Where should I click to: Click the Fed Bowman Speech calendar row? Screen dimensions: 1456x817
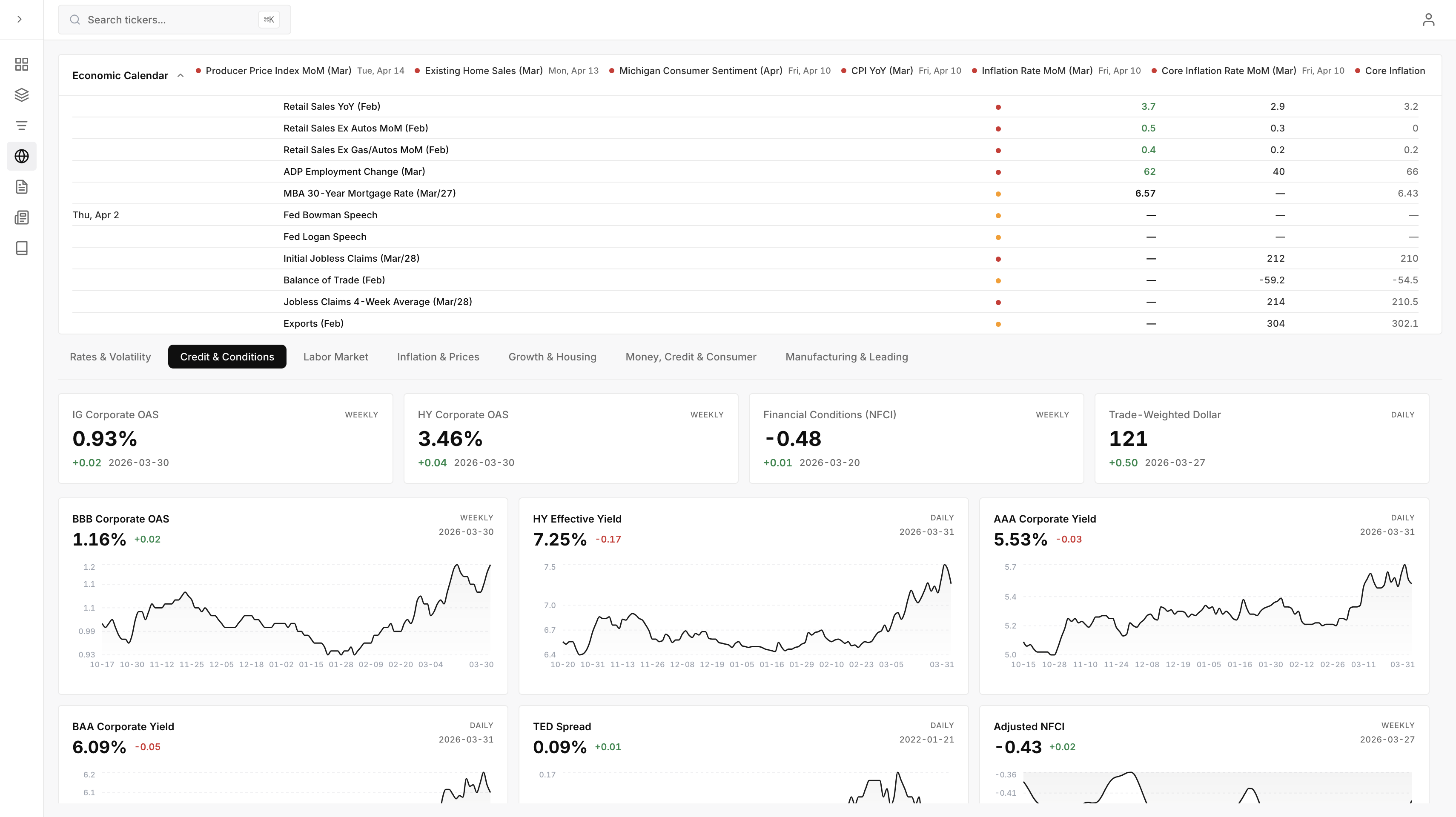[x=330, y=215]
